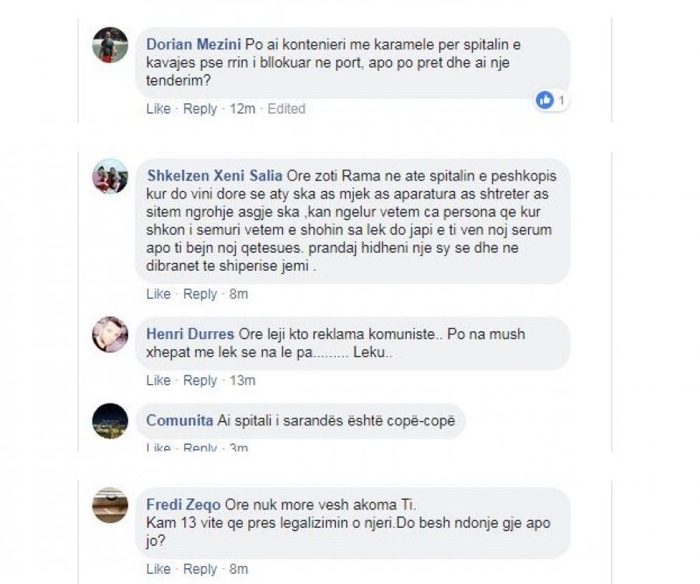Image resolution: width=700 pixels, height=584 pixels.
Task: Open Dorian Mezini's profile name link
Action: [193, 44]
